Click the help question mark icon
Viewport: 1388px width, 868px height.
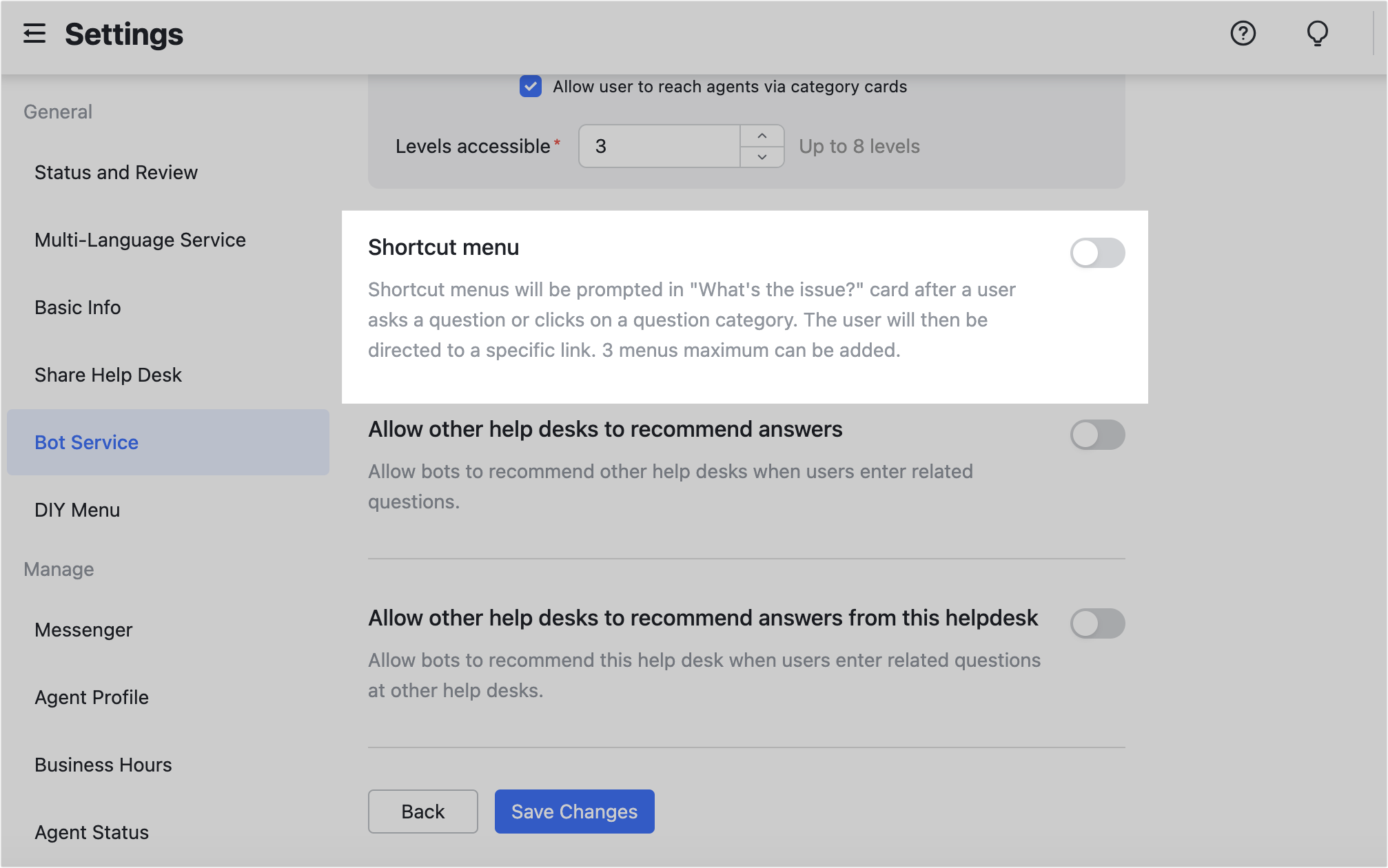(x=1242, y=33)
